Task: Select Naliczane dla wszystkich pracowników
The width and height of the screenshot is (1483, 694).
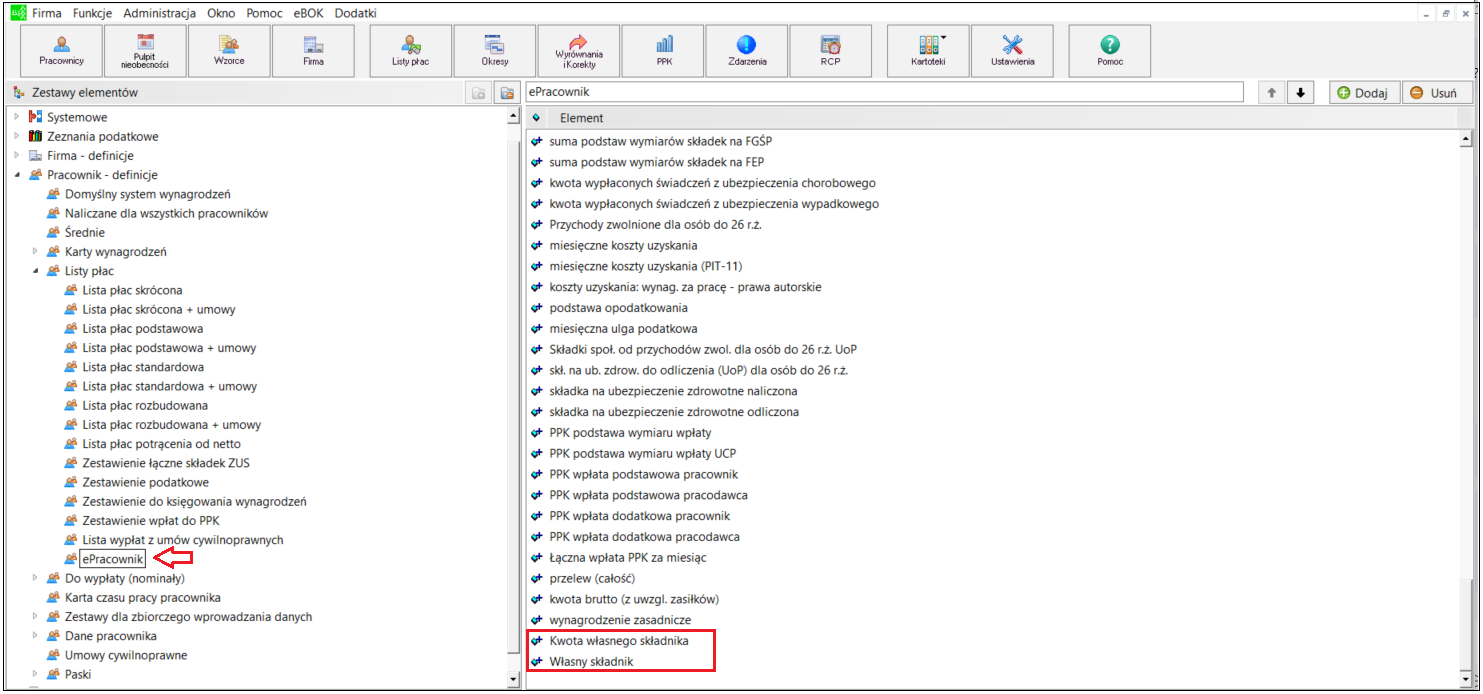Action: (166, 213)
